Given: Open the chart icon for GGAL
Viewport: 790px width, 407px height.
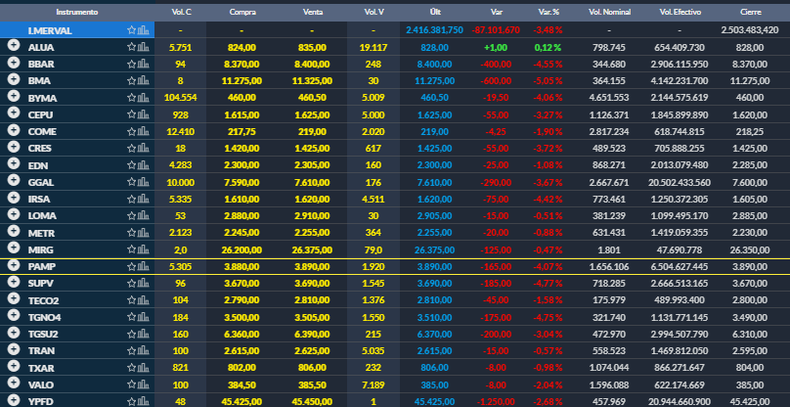Looking at the screenshot, I should [144, 182].
